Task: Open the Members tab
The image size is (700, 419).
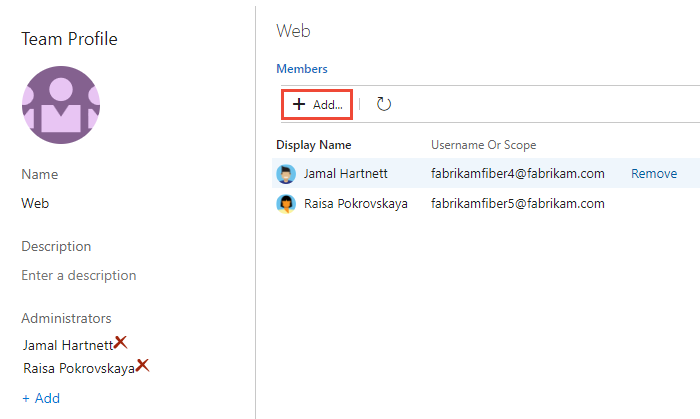Action: 302,69
